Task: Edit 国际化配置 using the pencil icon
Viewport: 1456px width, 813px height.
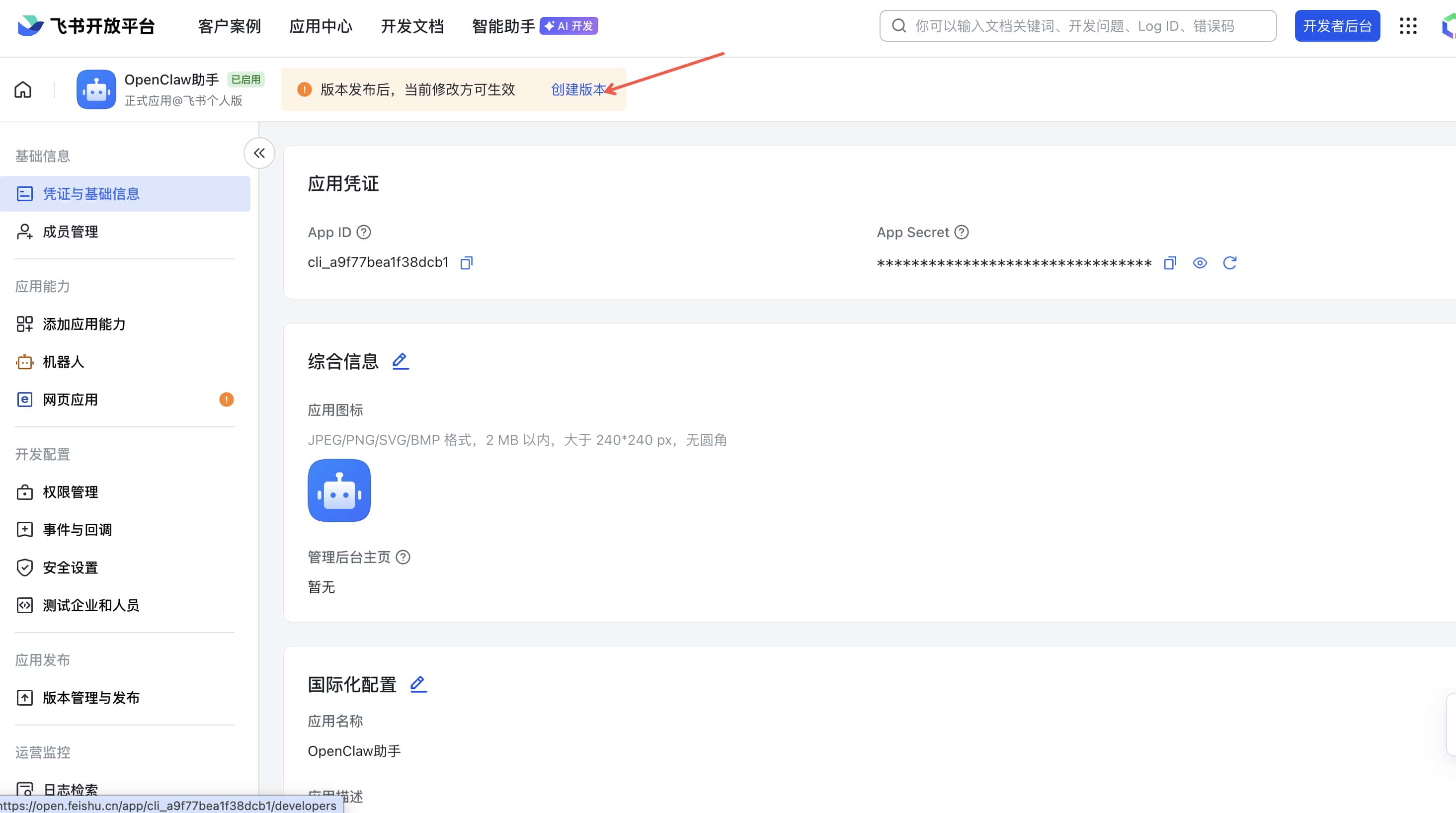Action: (418, 684)
